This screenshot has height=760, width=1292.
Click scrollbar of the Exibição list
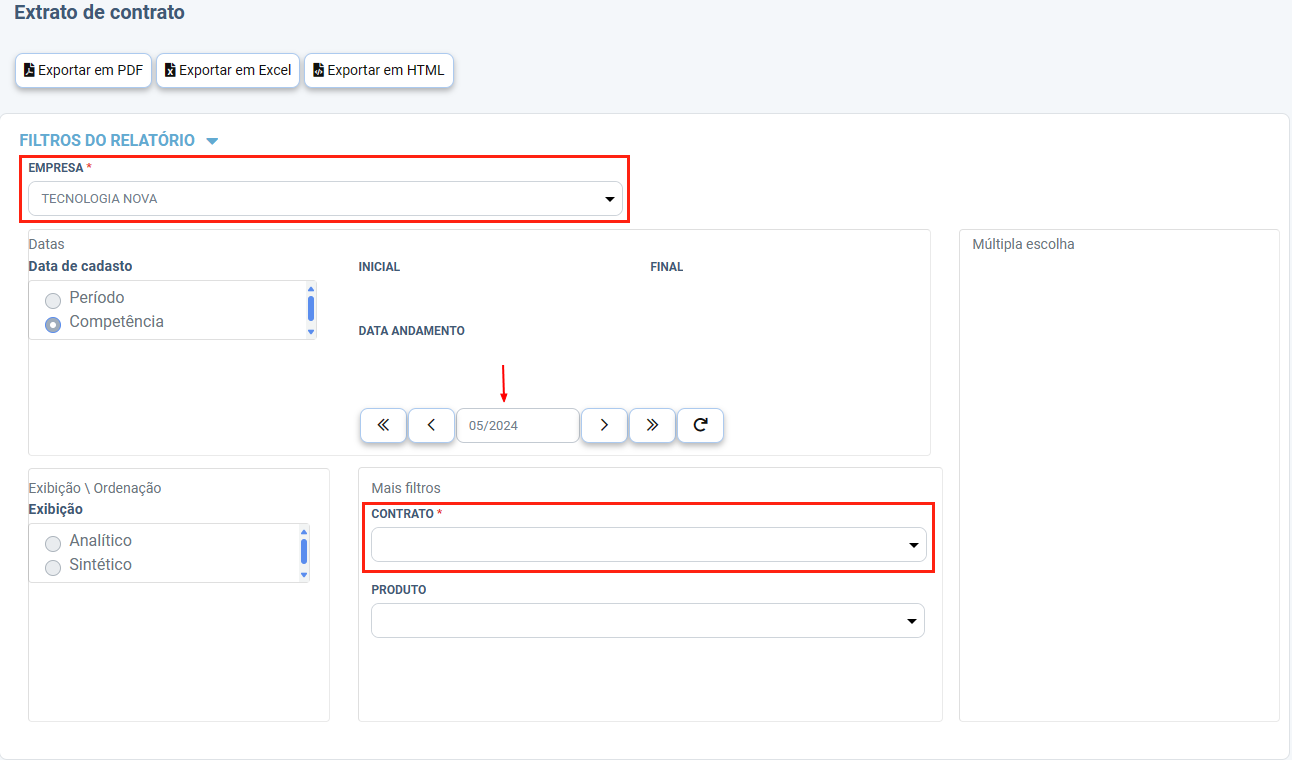(304, 553)
